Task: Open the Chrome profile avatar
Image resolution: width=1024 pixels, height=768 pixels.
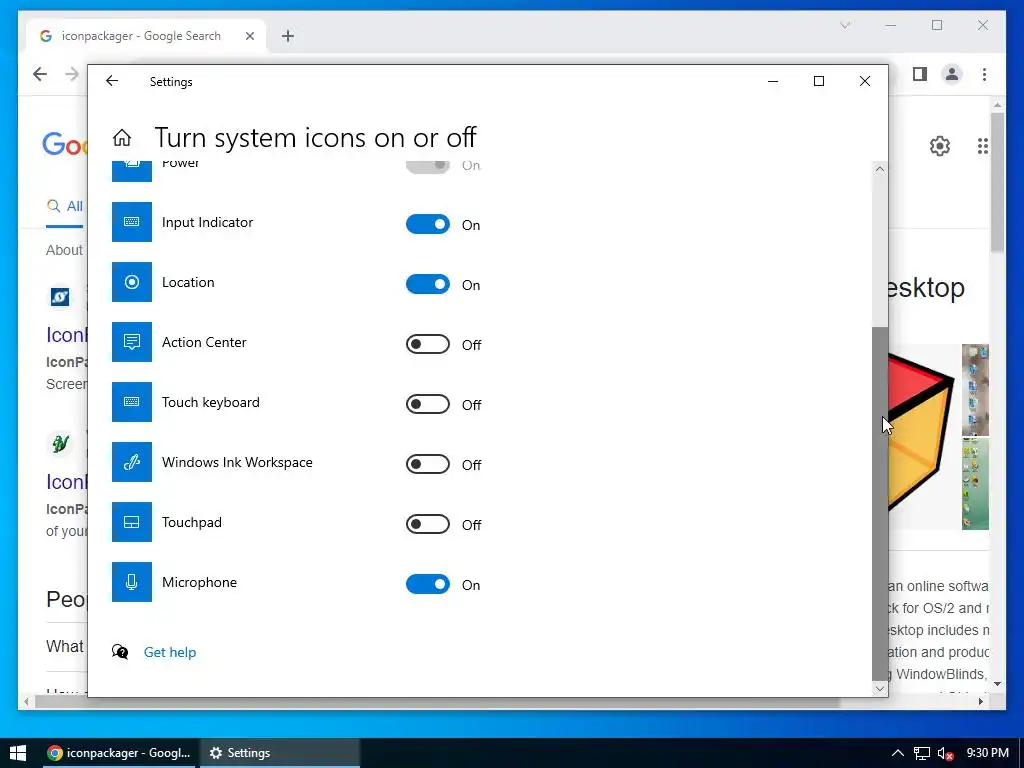Action: 952,74
